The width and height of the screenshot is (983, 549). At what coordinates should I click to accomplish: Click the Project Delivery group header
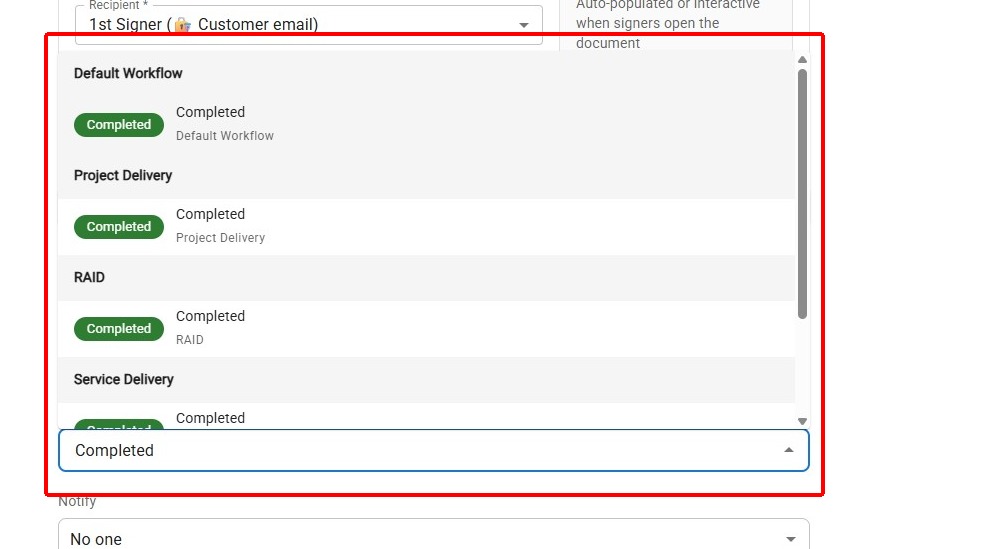click(x=123, y=175)
